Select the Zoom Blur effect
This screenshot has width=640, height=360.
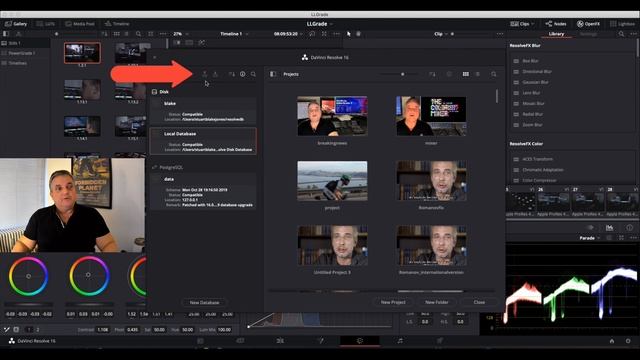click(x=532, y=125)
